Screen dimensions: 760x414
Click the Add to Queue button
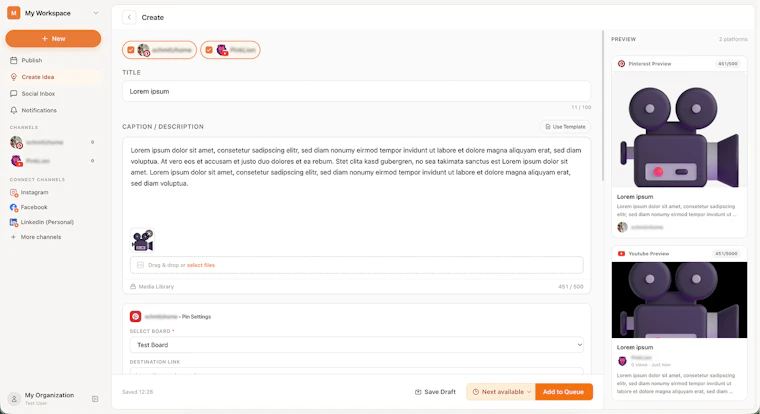pyautogui.click(x=564, y=392)
